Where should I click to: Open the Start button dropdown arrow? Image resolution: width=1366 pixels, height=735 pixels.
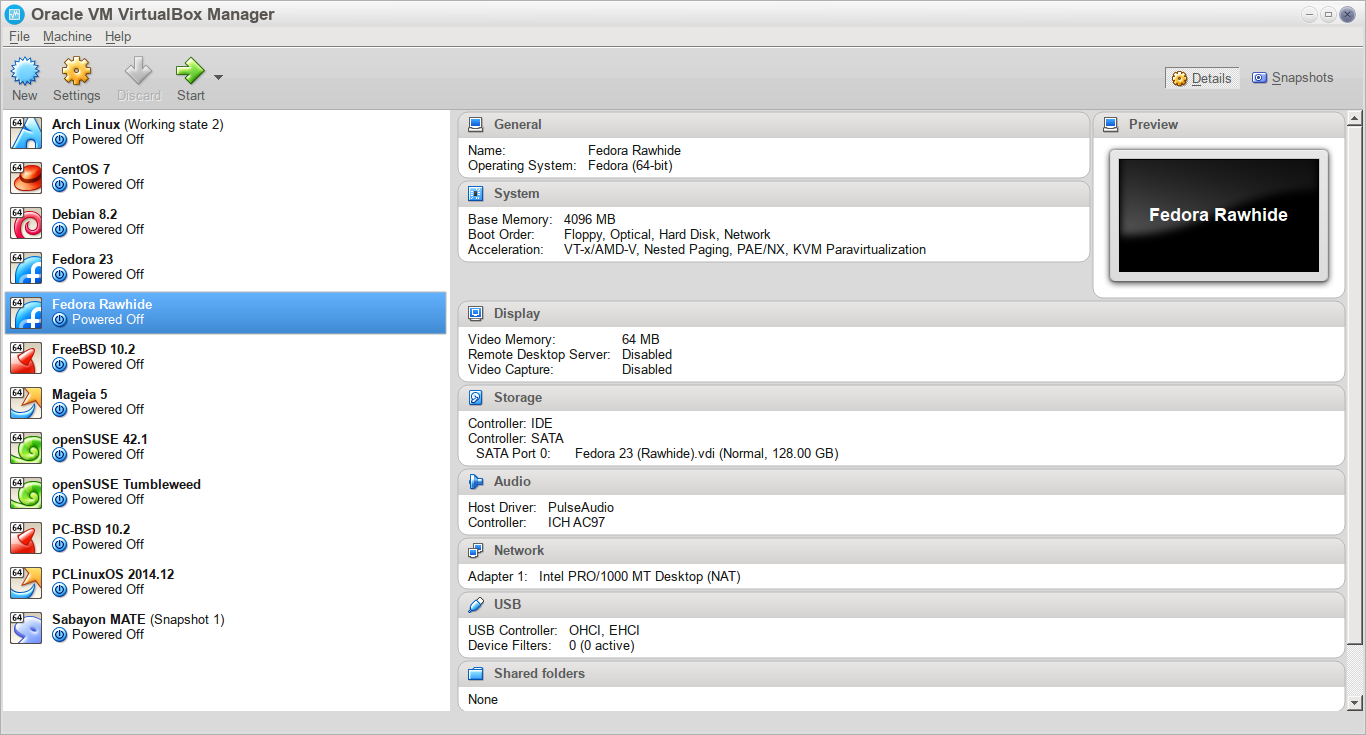click(218, 77)
